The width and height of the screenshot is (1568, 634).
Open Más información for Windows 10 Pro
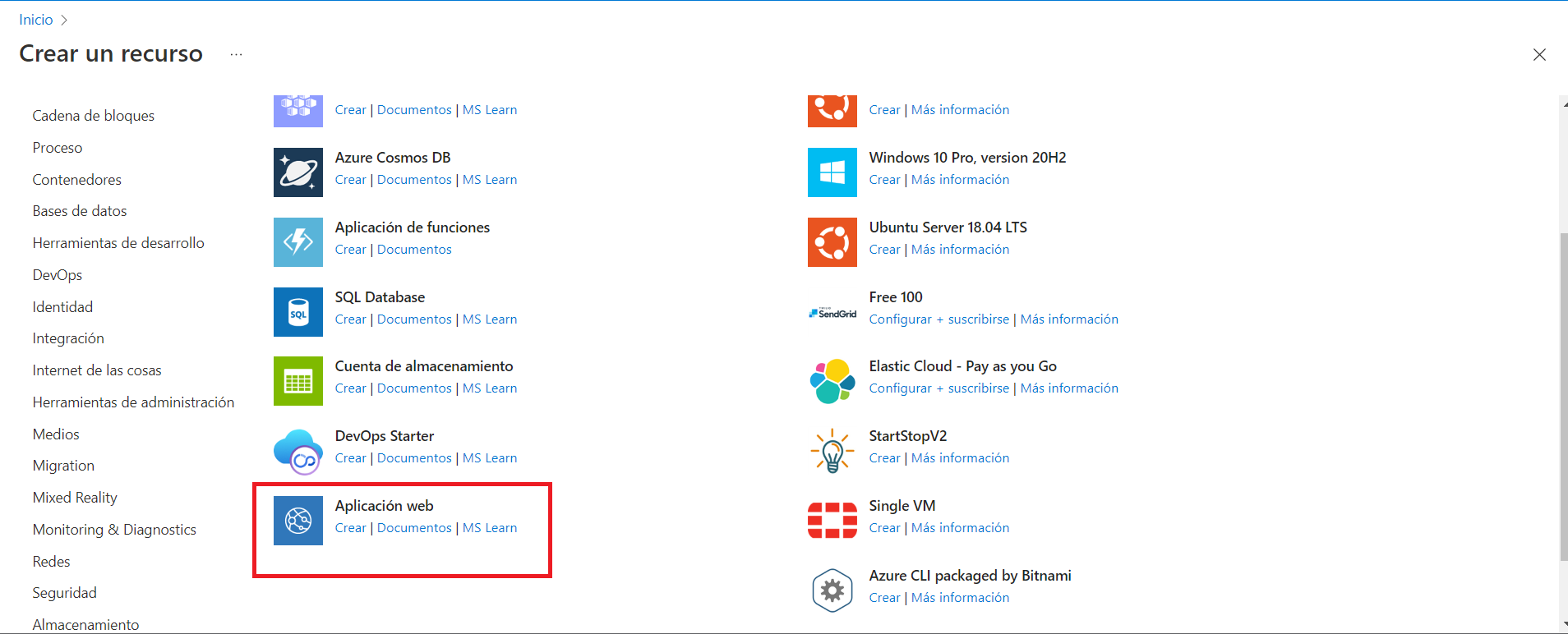click(x=960, y=180)
